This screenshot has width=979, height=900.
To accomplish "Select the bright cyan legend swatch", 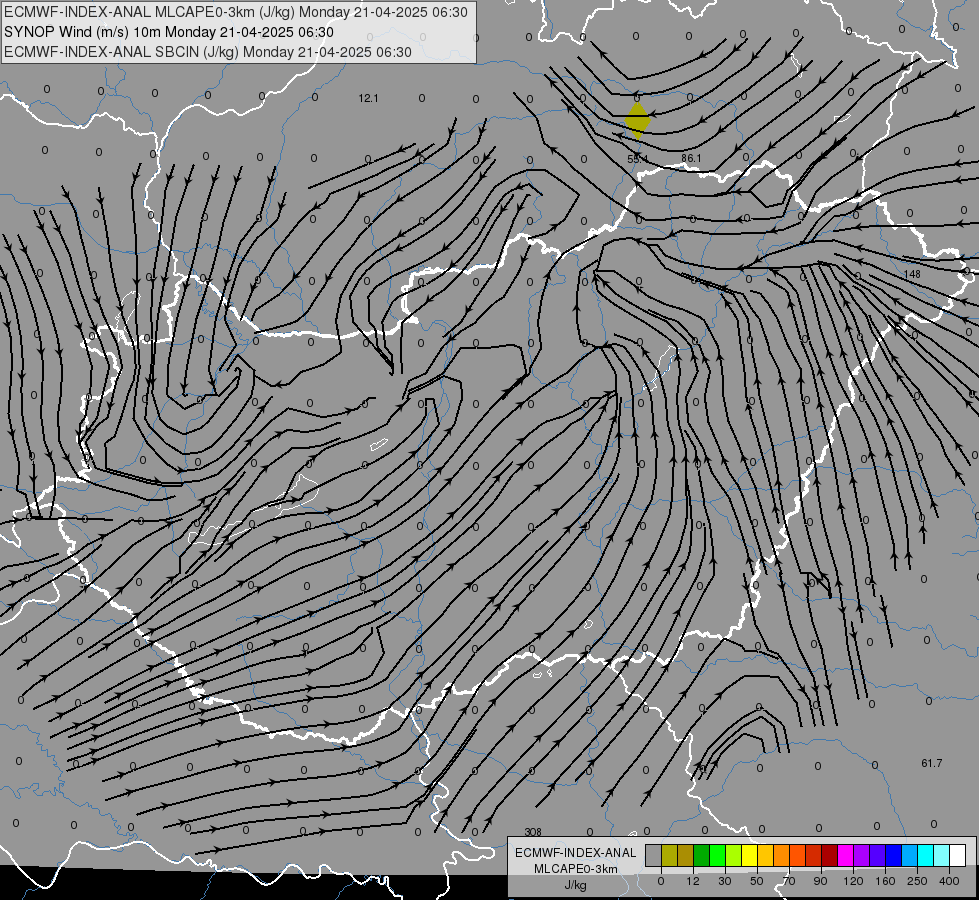I will click(926, 856).
